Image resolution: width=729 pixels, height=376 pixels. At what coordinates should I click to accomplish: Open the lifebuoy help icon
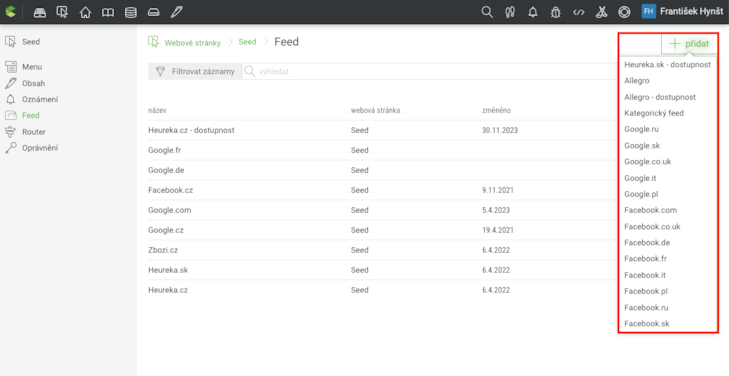tap(624, 12)
